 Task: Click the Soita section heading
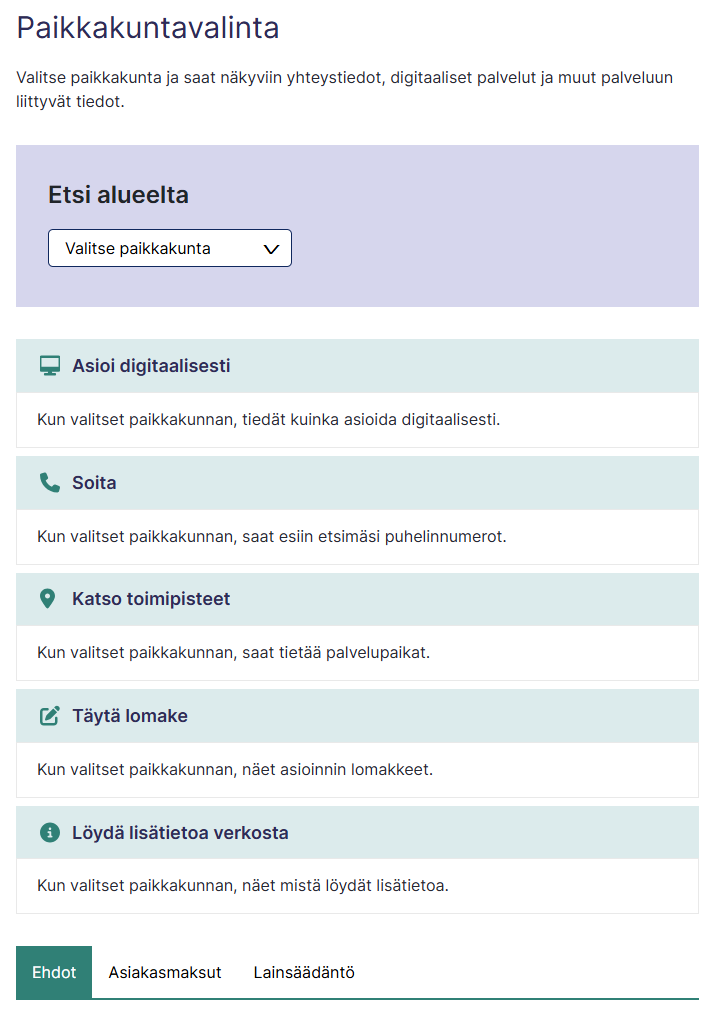[x=94, y=483]
